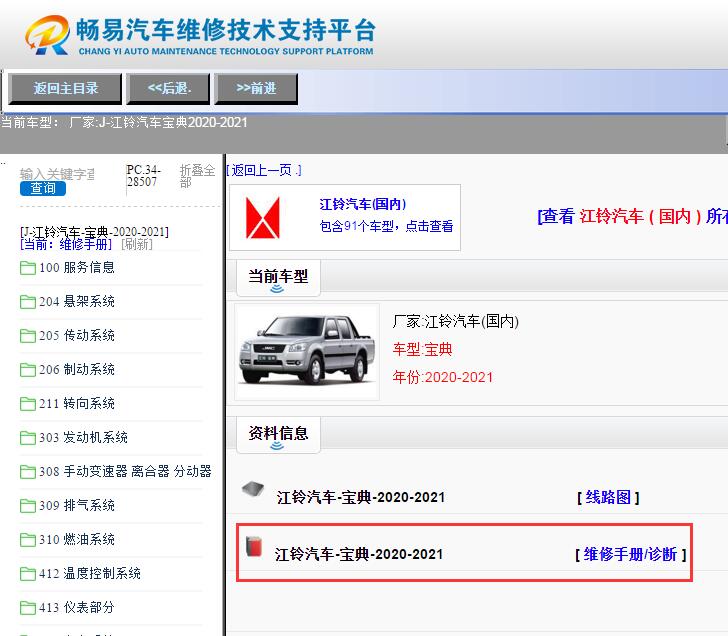Open folder icon for 100 服务信息

[28, 268]
